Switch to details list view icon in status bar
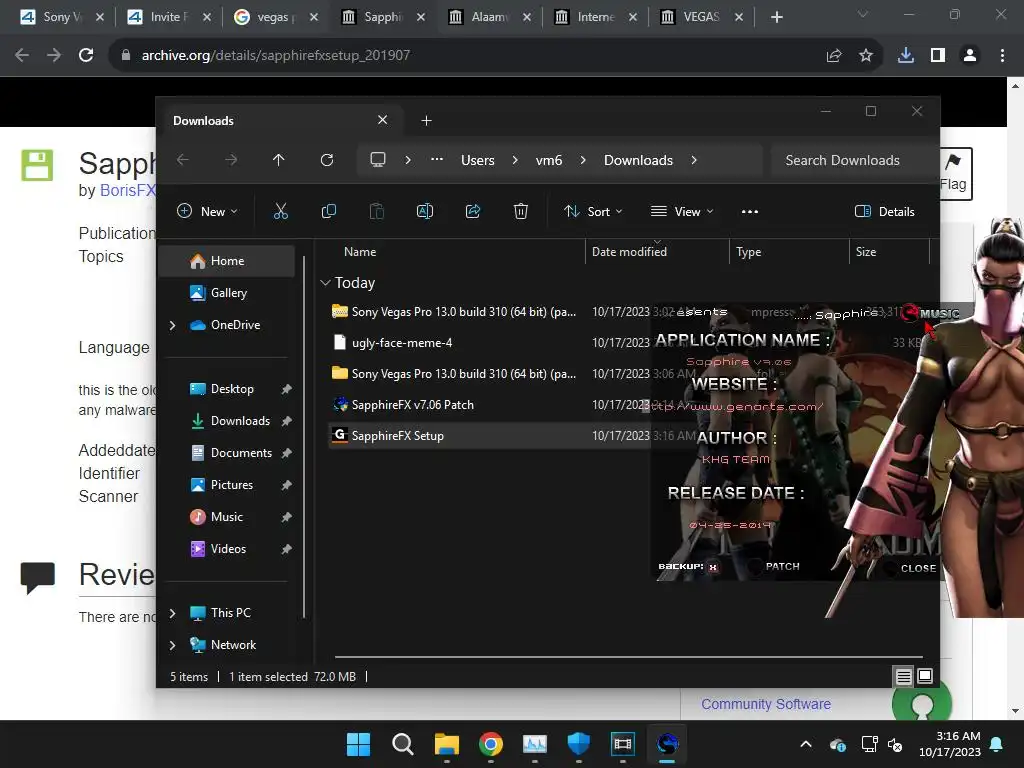Viewport: 1024px width, 768px height. tap(903, 677)
